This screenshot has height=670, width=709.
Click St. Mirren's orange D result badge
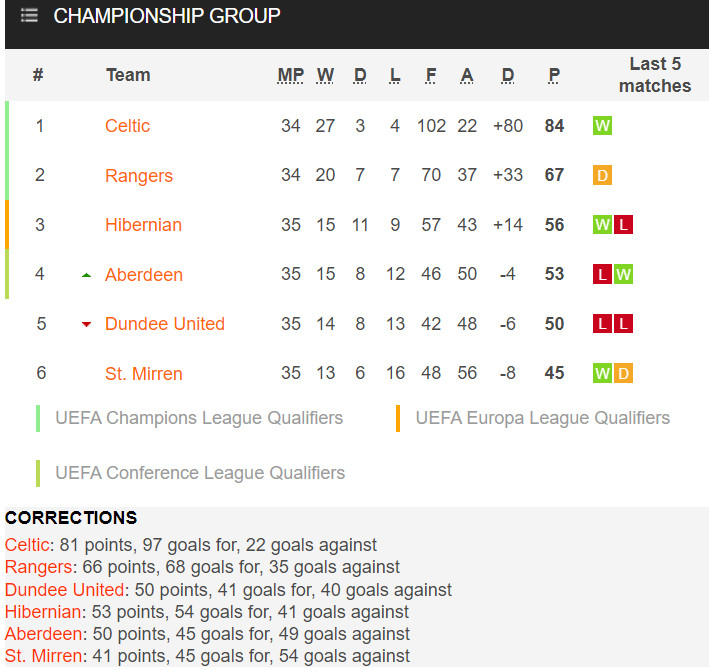(623, 373)
